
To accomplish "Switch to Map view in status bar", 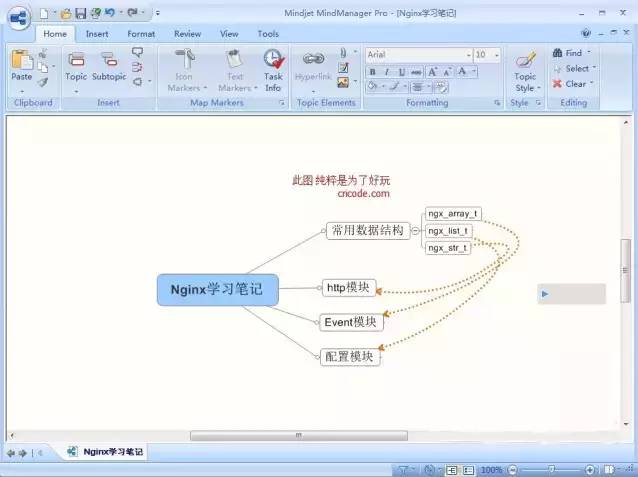I will click(x=451, y=470).
